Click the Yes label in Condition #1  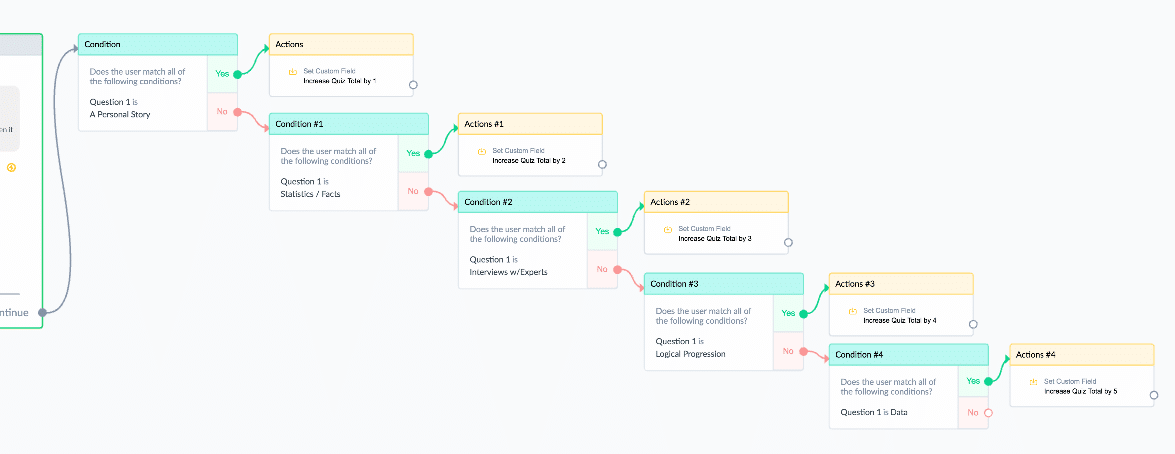(x=413, y=154)
